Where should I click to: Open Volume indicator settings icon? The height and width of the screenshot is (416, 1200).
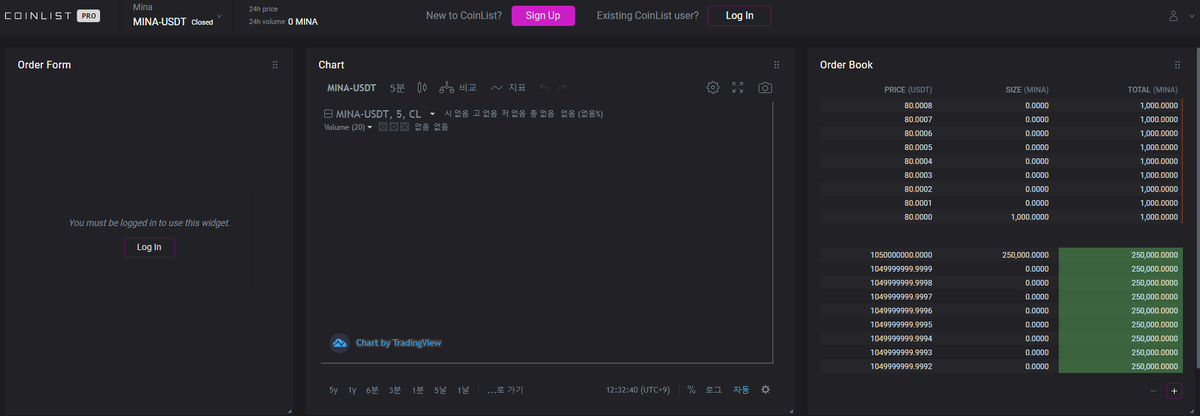point(394,127)
